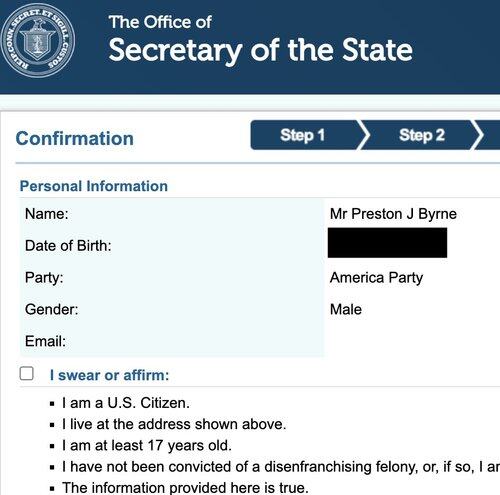The image size is (500, 495).
Task: Click the 'America Party' party value
Action: pos(376,278)
